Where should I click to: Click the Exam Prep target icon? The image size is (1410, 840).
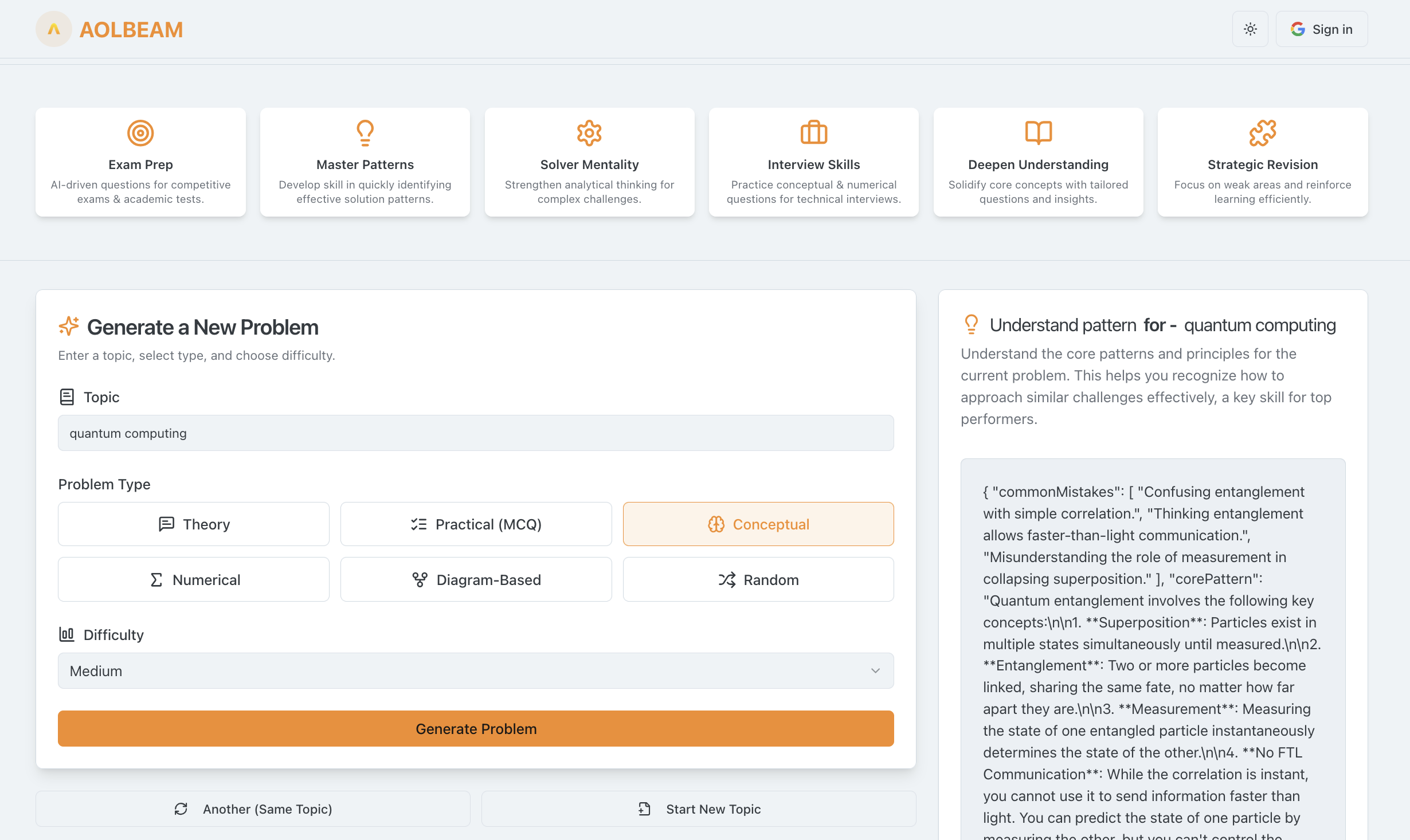coord(140,133)
